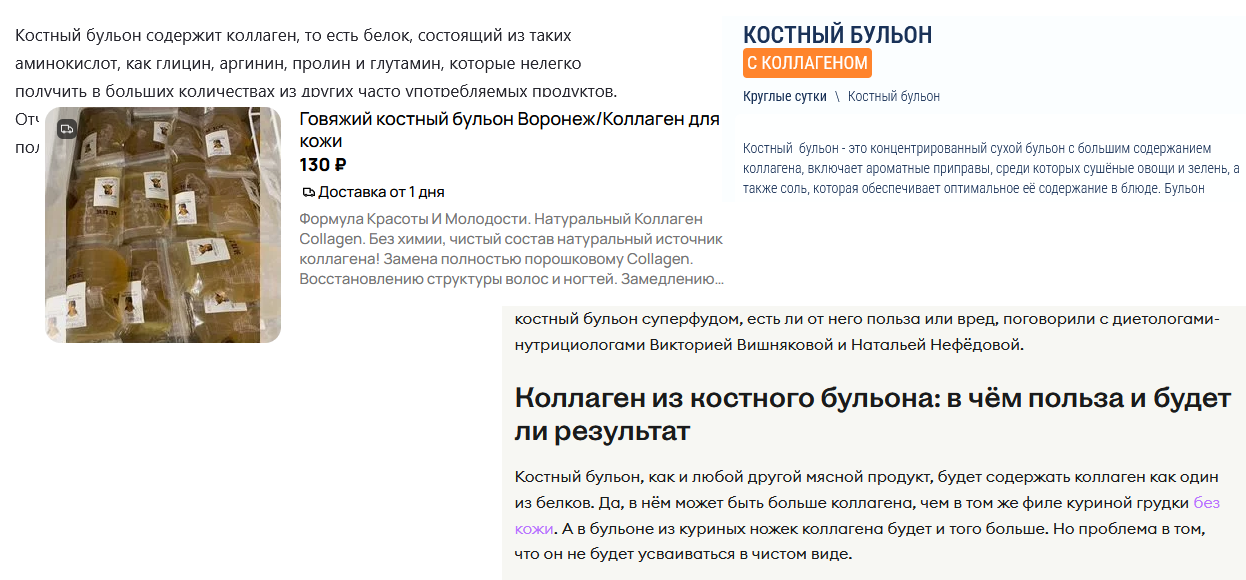Click the orange "С КОЛЛАГЕНОМ" badge
This screenshot has height=580, width=1246.
click(807, 63)
